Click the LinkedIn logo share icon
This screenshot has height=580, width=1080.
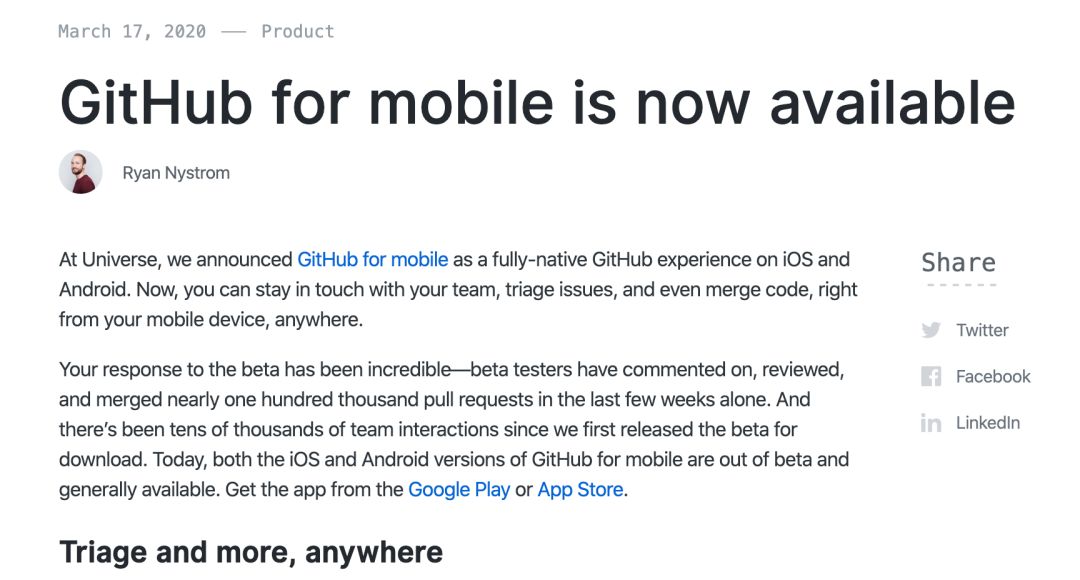click(x=931, y=422)
